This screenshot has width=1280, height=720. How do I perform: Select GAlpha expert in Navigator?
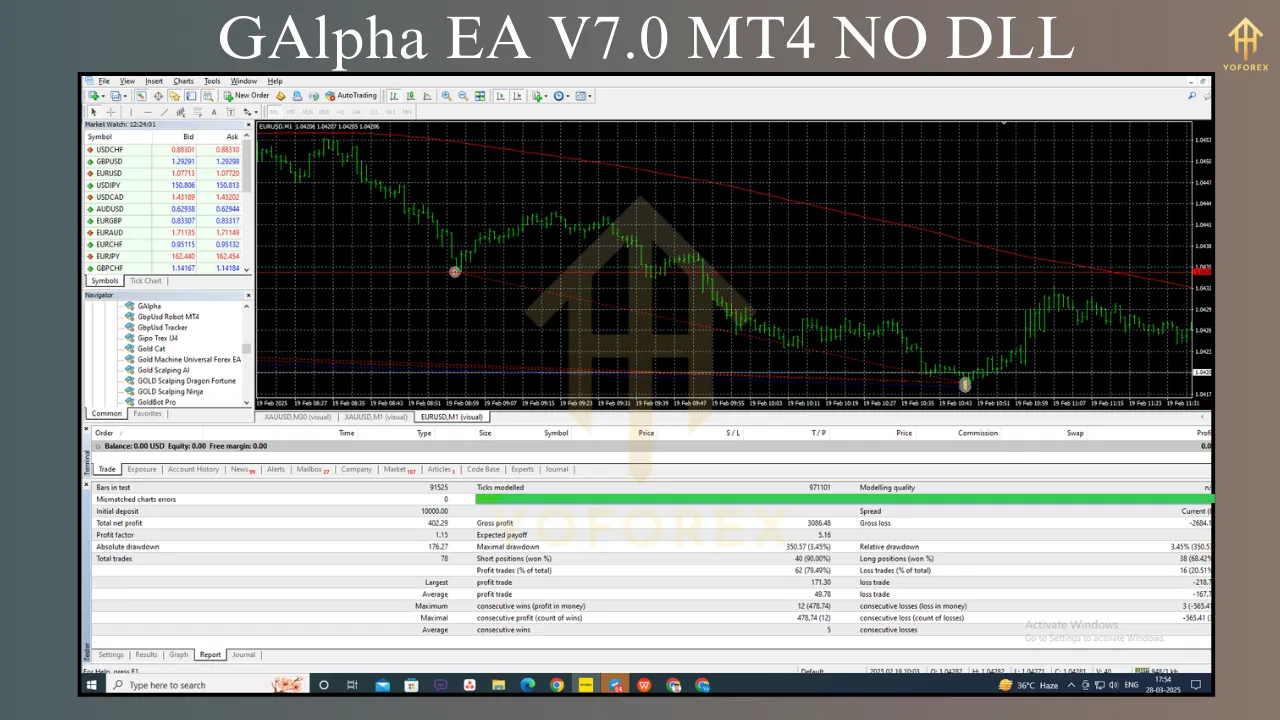149,306
